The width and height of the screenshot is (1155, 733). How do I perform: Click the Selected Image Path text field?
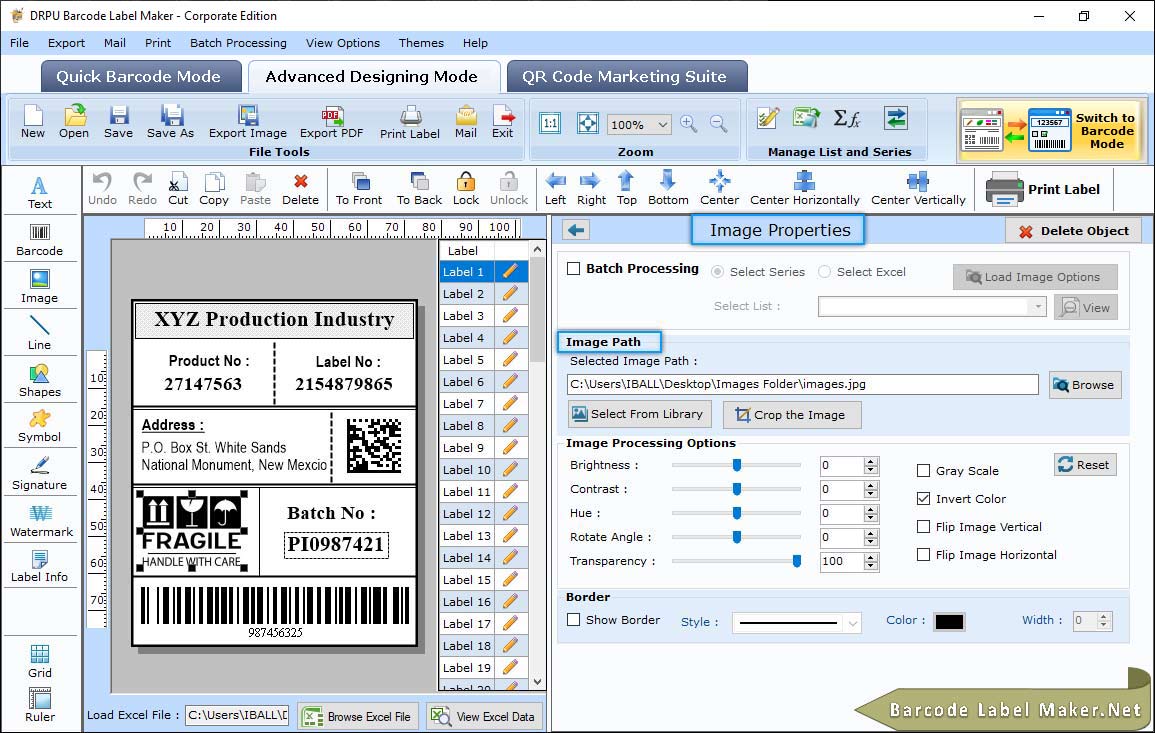pos(802,385)
